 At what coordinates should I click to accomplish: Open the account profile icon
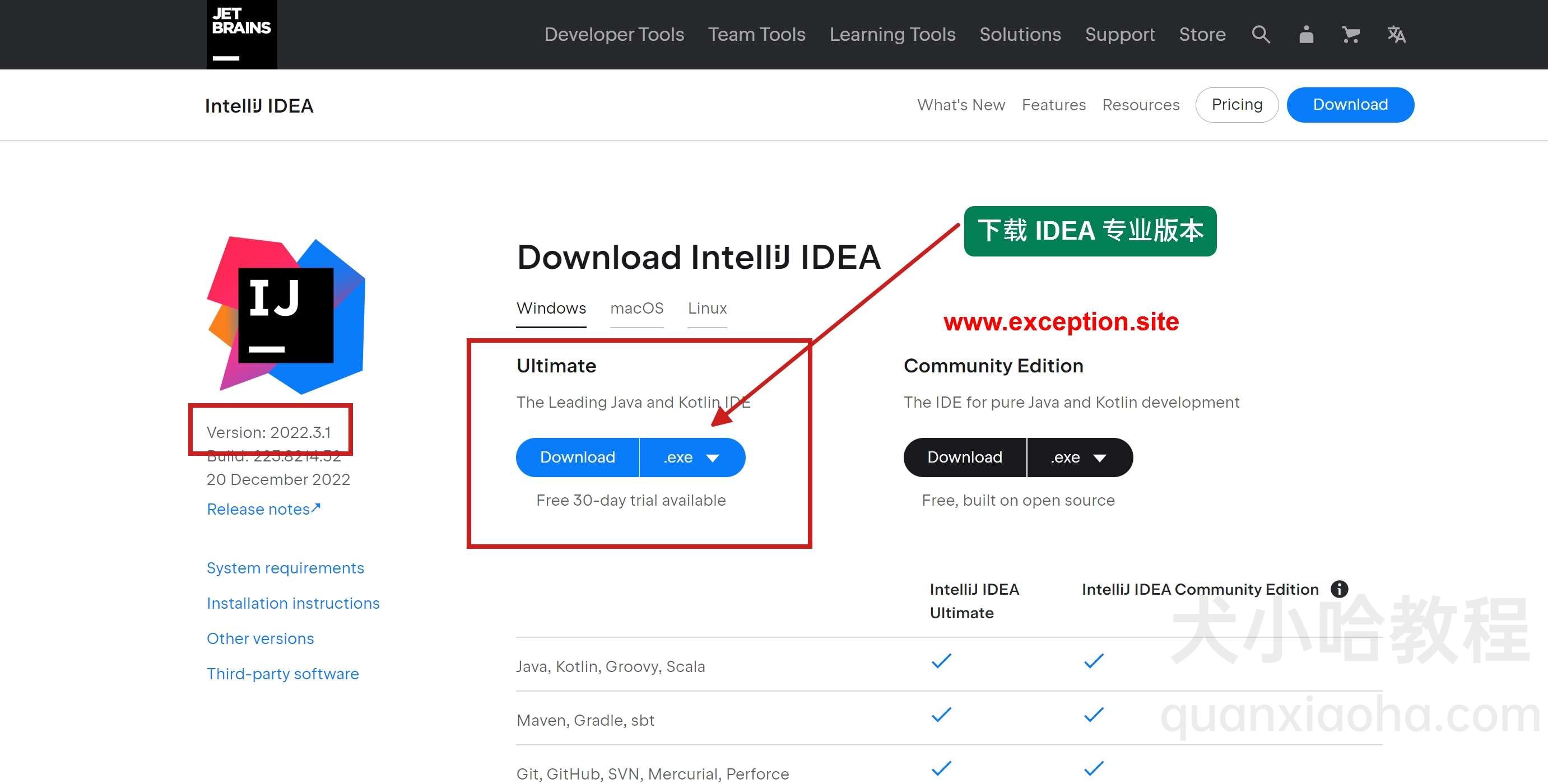click(1306, 34)
